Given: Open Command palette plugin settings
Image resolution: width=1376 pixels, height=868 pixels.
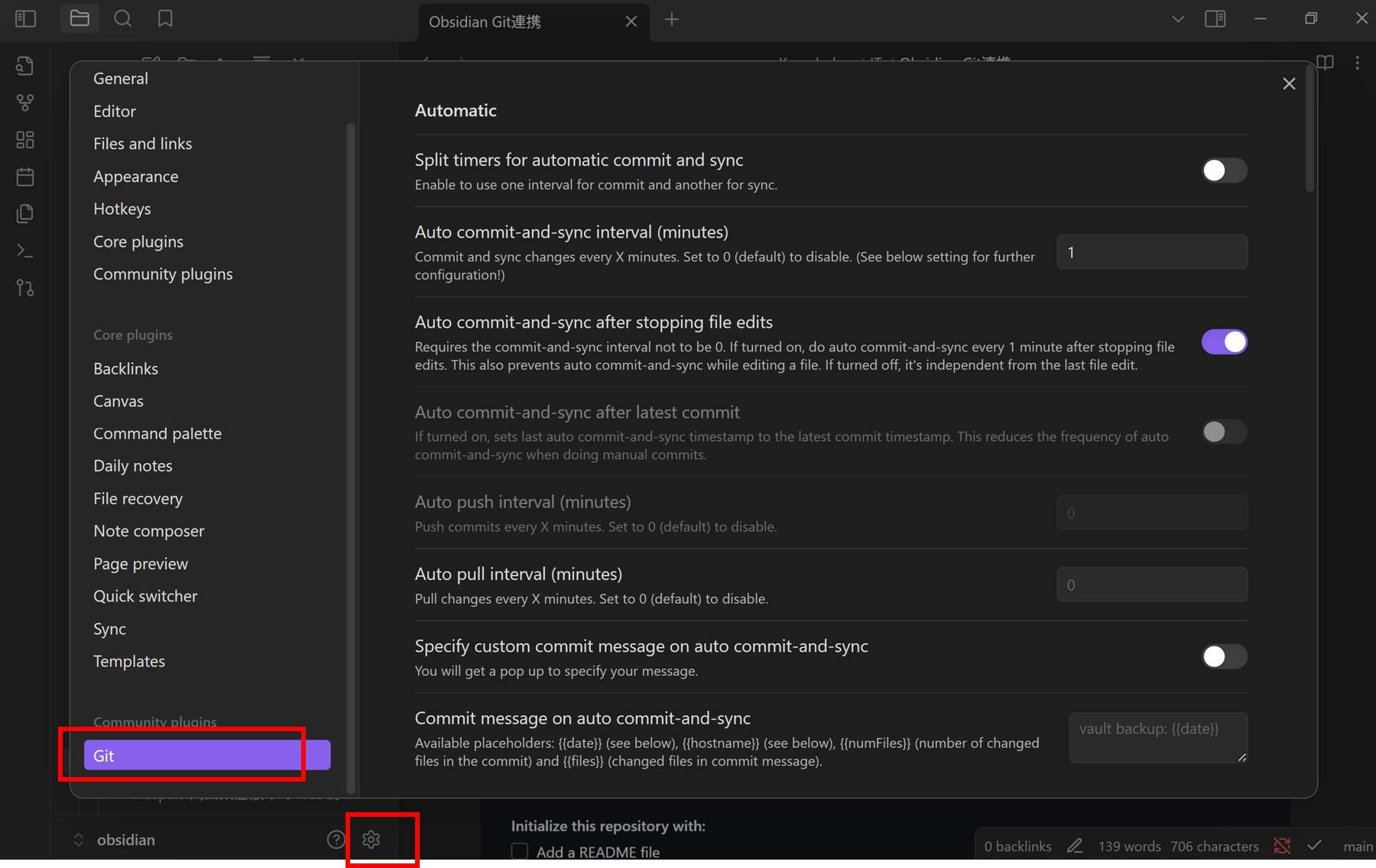Looking at the screenshot, I should (x=157, y=433).
